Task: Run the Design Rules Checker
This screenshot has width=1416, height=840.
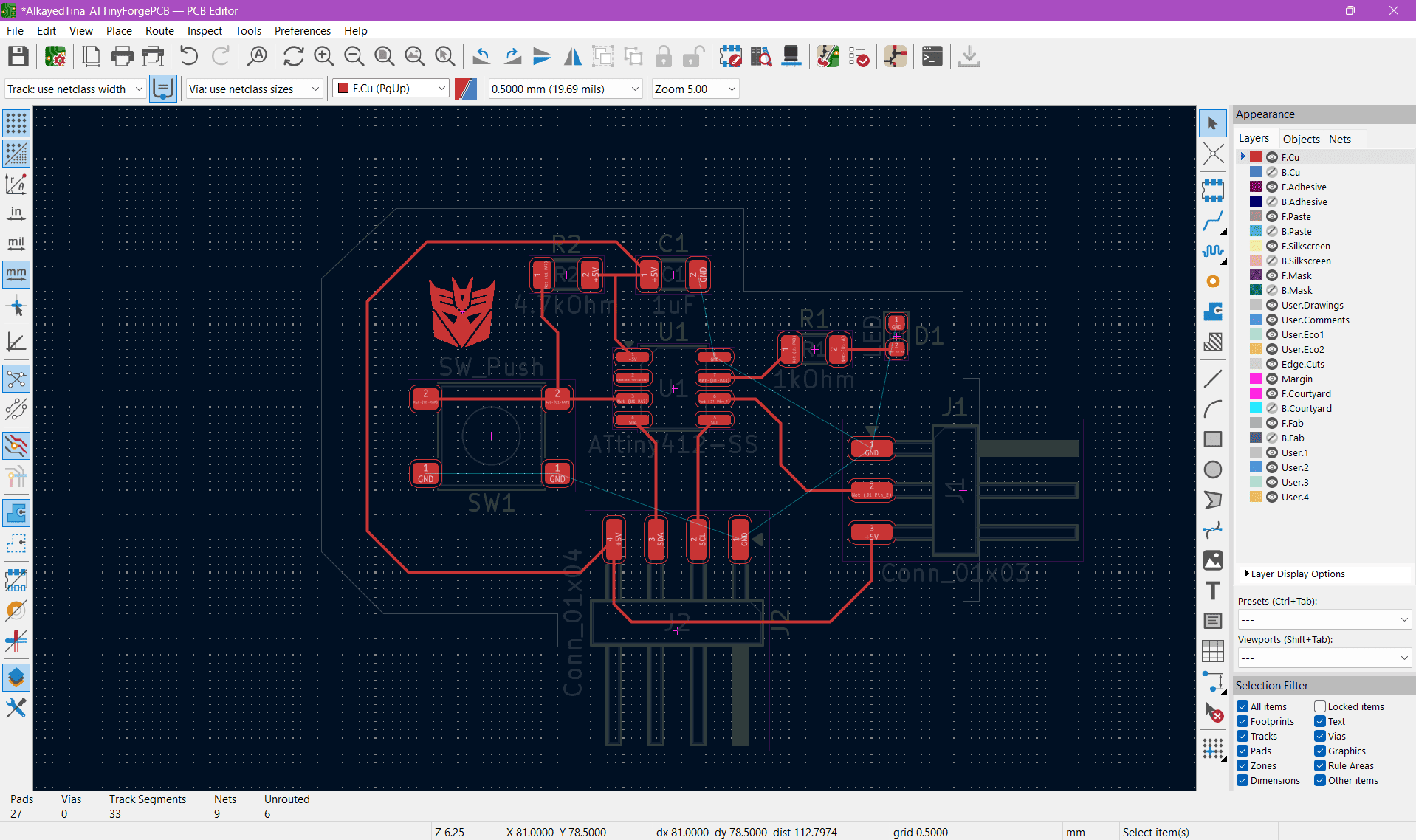Action: [860, 56]
